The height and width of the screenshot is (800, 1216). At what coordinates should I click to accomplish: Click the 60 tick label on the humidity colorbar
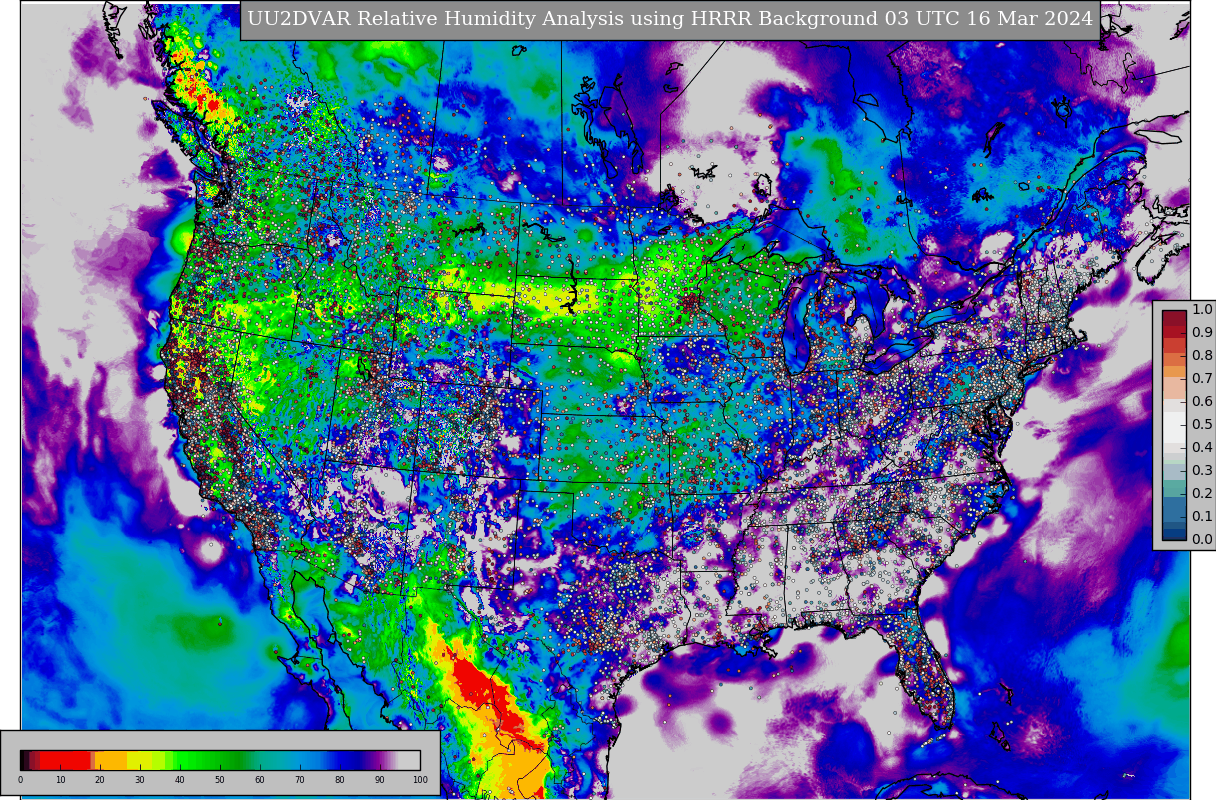tap(260, 780)
